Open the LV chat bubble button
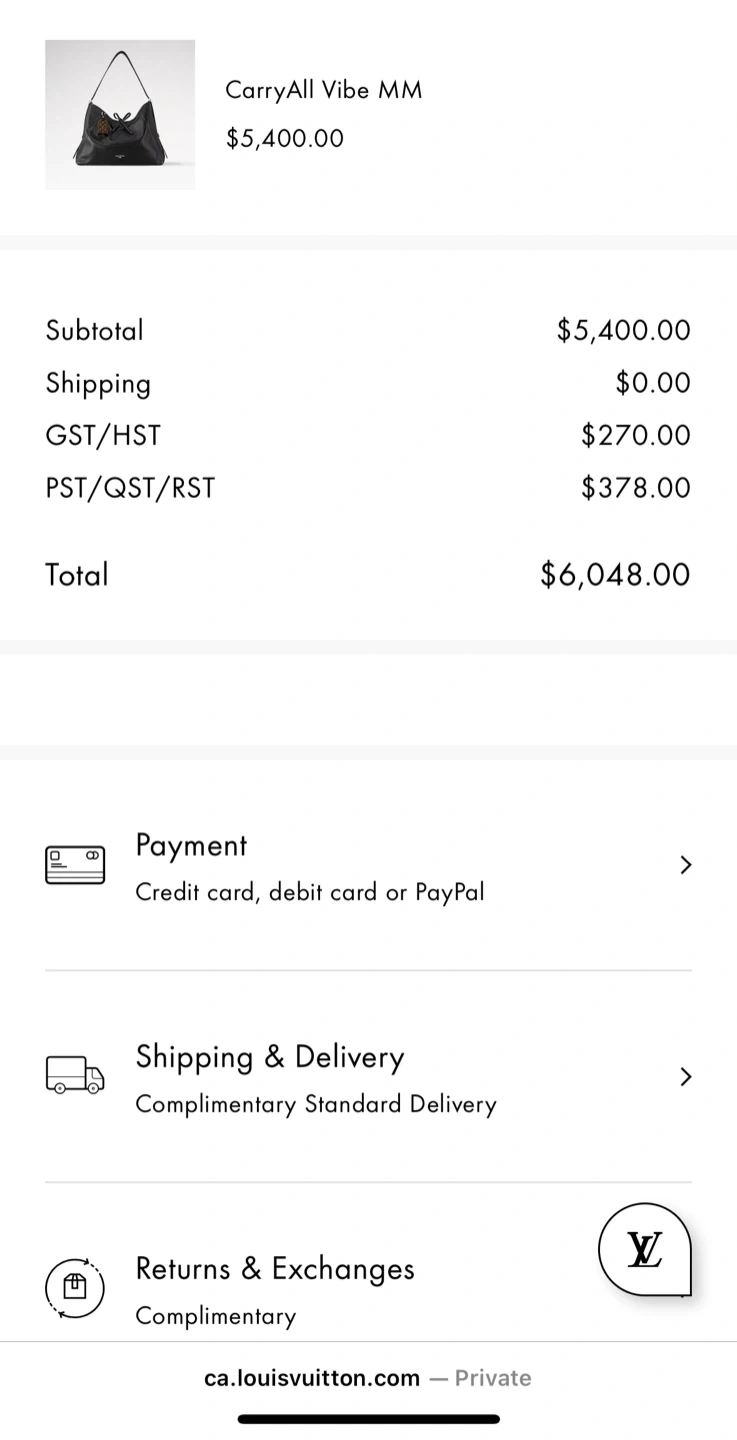 (x=645, y=1249)
